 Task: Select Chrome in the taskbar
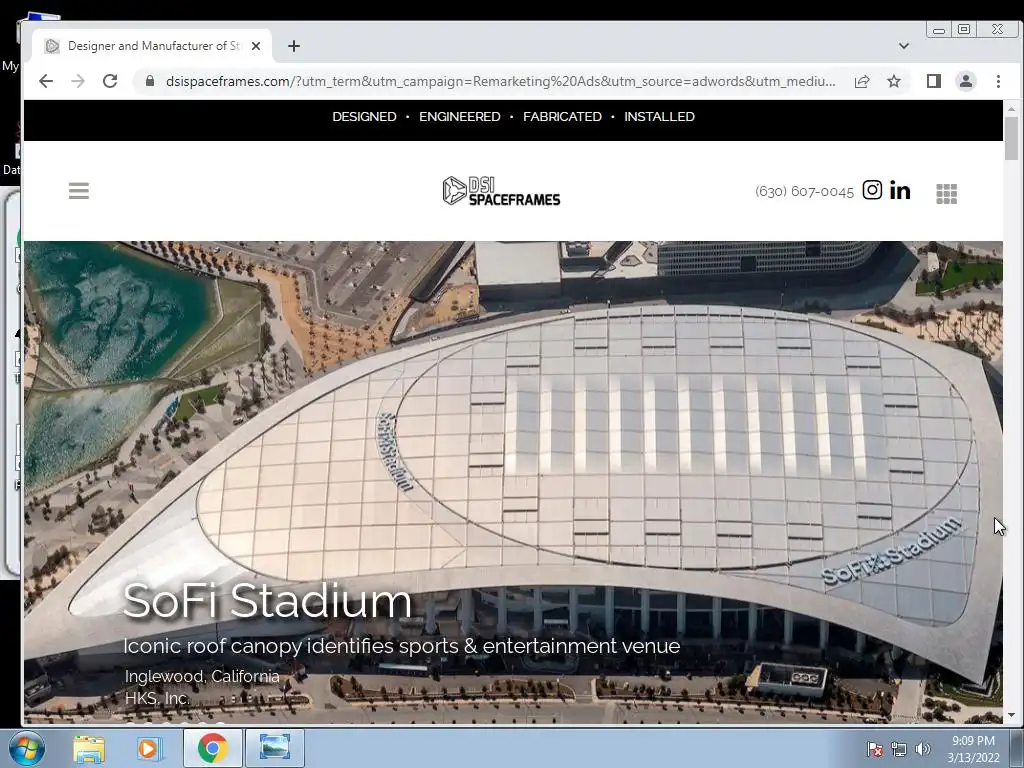212,748
